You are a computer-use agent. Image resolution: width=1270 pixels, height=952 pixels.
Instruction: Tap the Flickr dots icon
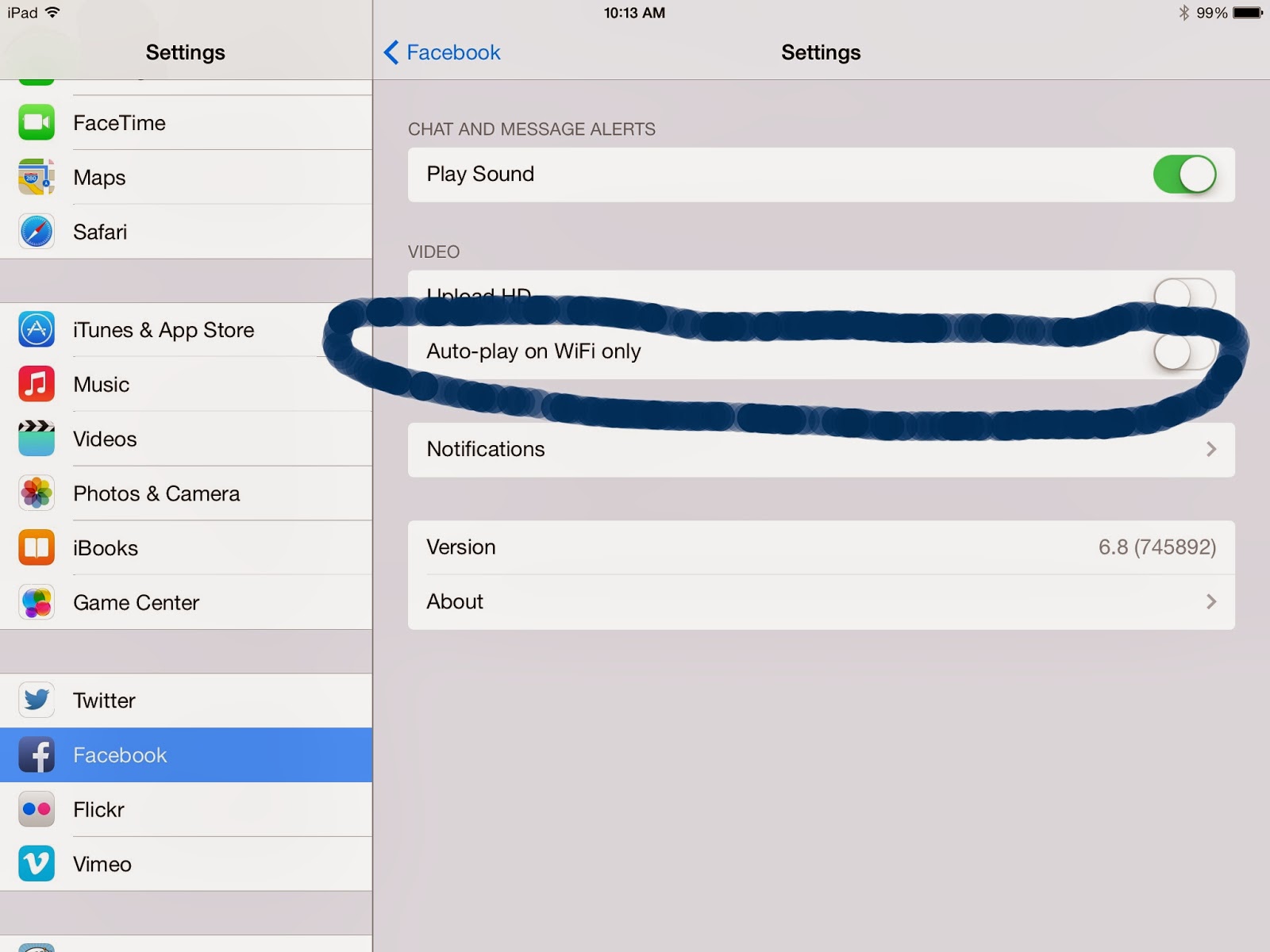(37, 809)
